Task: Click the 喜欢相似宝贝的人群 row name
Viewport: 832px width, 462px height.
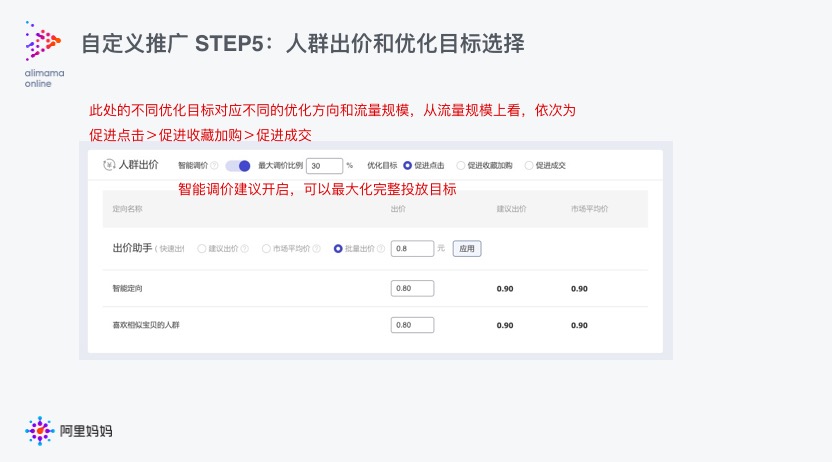Action: click(146, 325)
